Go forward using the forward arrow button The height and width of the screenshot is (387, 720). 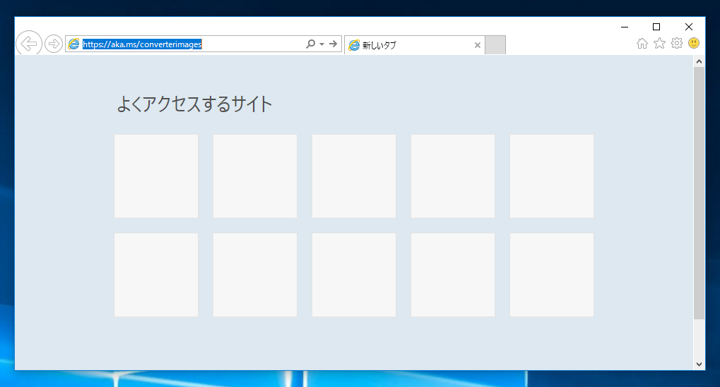coord(54,44)
